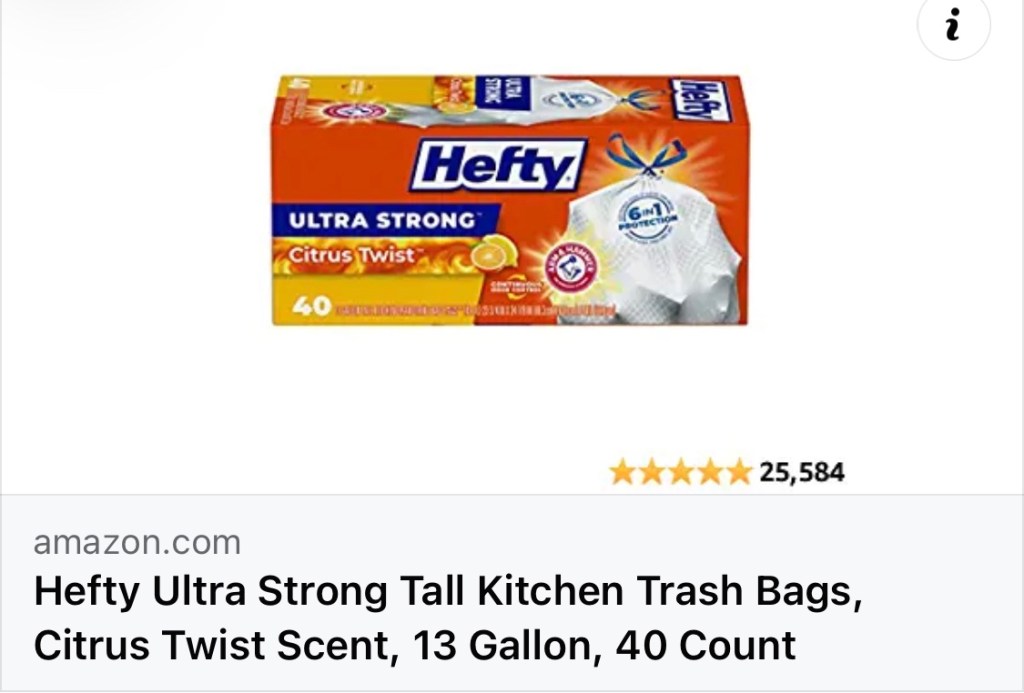Click the ULTRA STRONG blue banner
1024x693 pixels.
click(386, 220)
